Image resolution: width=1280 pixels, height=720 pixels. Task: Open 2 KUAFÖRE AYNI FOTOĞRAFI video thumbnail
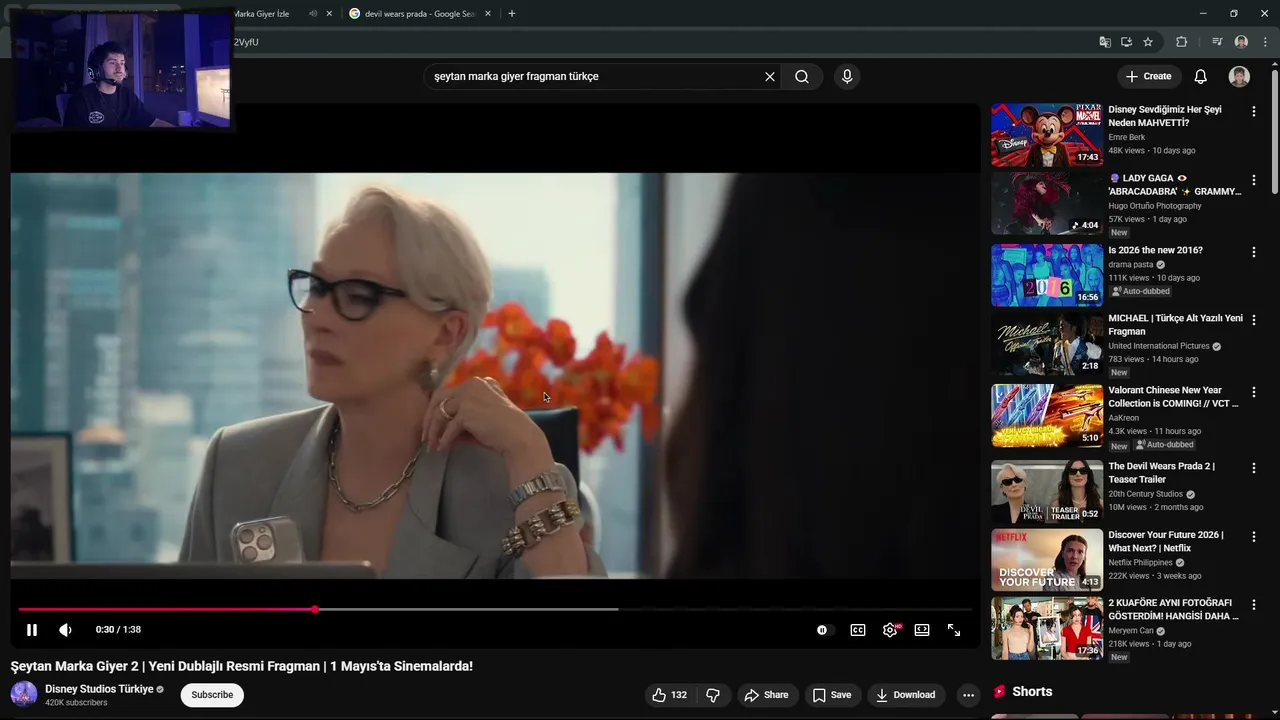(x=1047, y=628)
